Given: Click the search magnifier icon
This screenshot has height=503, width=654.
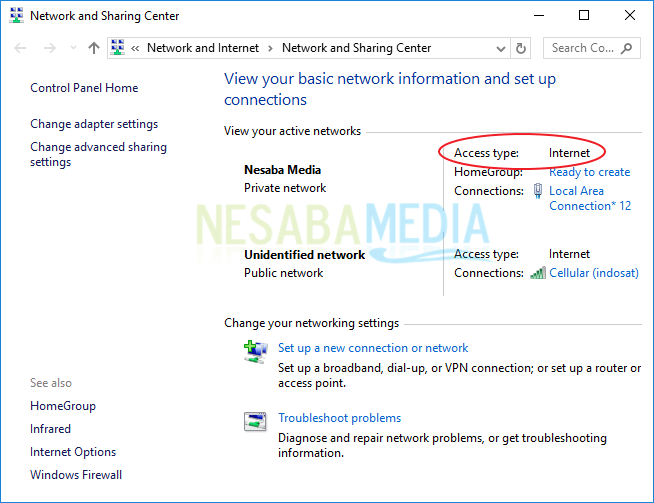Looking at the screenshot, I should (x=627, y=48).
